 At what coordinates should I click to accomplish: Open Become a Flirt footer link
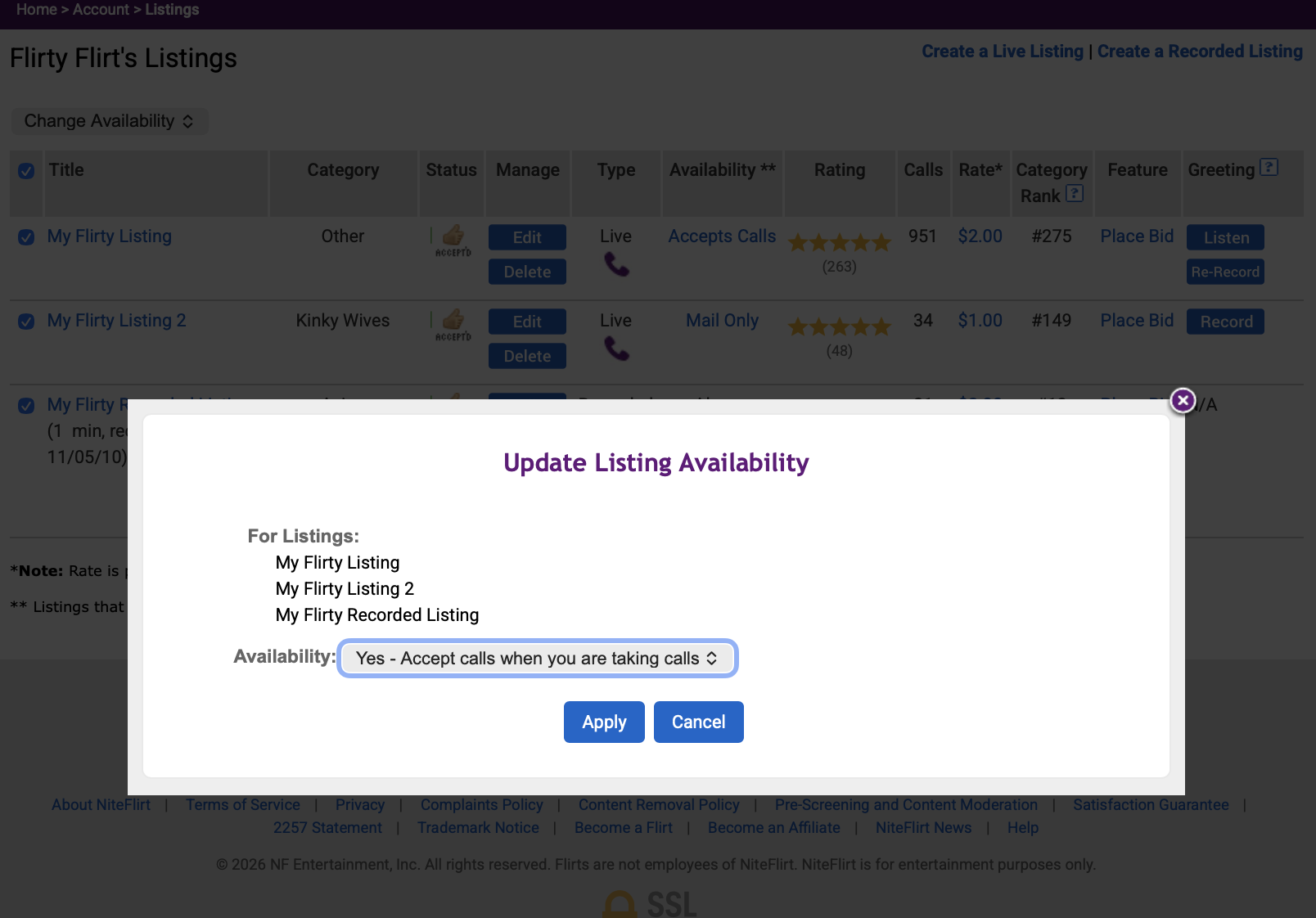point(624,828)
